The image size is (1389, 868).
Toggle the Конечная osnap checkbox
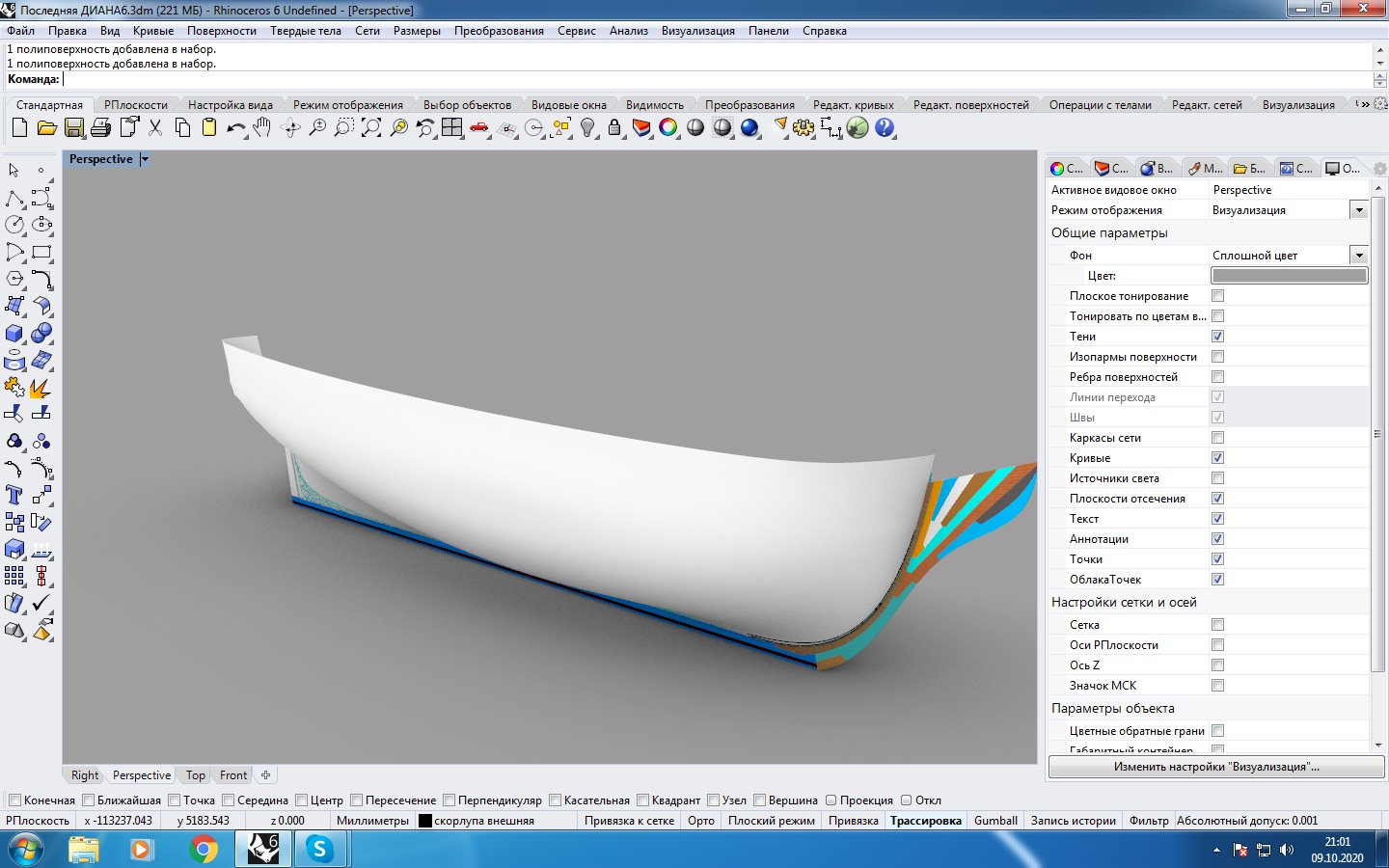point(14,800)
